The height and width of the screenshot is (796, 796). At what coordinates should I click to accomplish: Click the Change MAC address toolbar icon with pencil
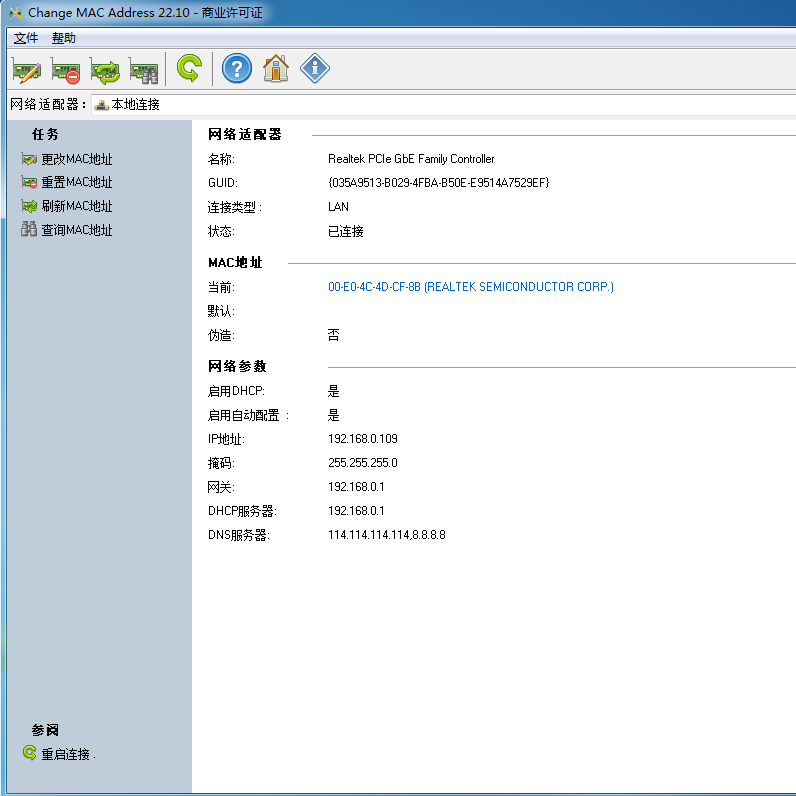[26, 70]
